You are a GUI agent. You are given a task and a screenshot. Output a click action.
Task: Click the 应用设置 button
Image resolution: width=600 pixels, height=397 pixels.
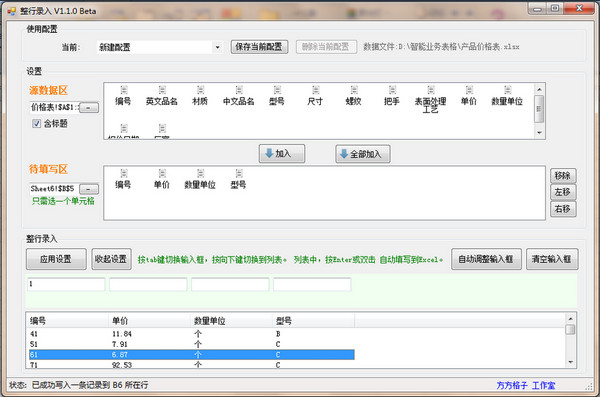[56, 259]
